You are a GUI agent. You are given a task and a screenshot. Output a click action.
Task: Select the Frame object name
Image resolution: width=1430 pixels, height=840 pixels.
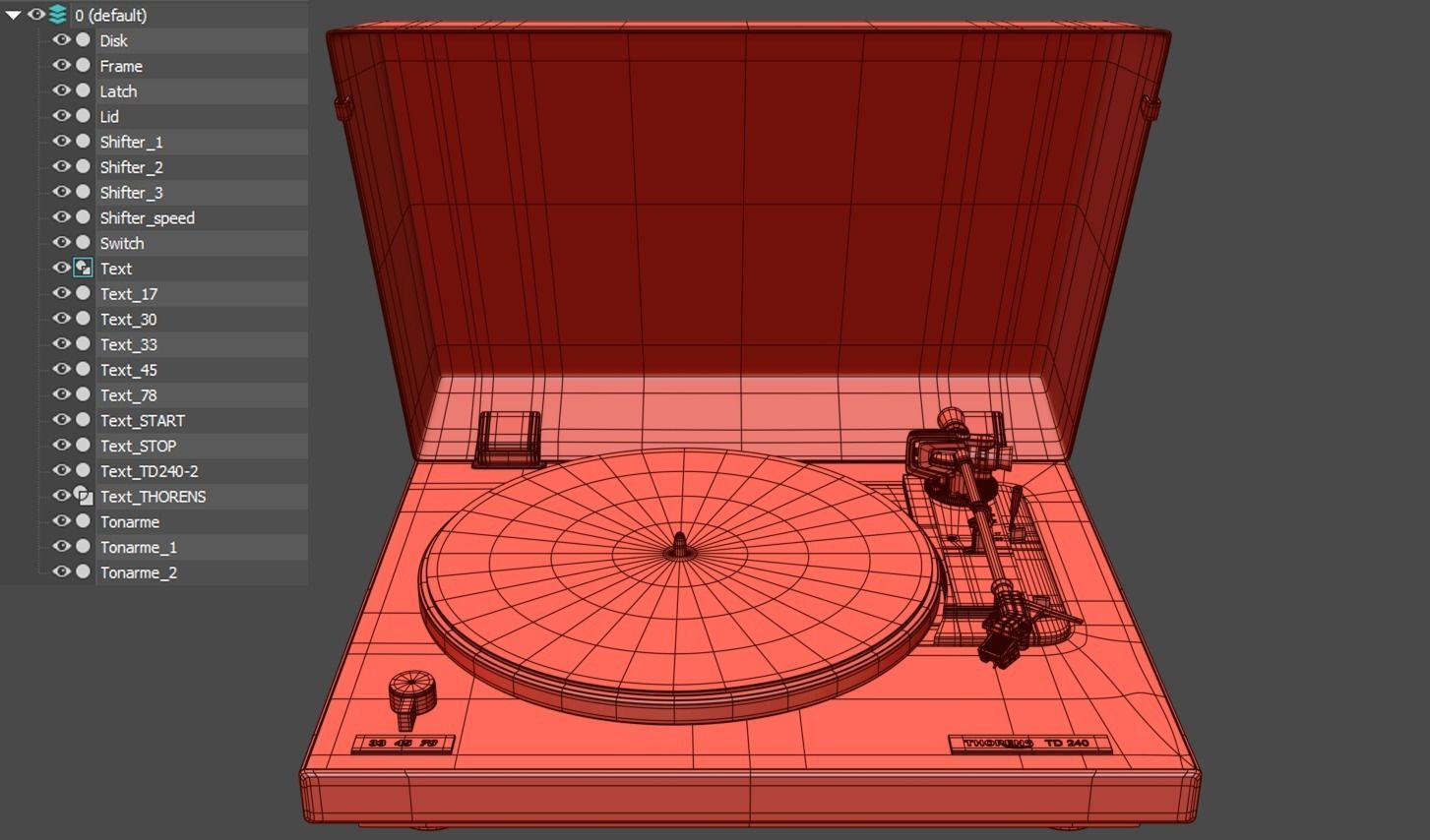coord(121,66)
